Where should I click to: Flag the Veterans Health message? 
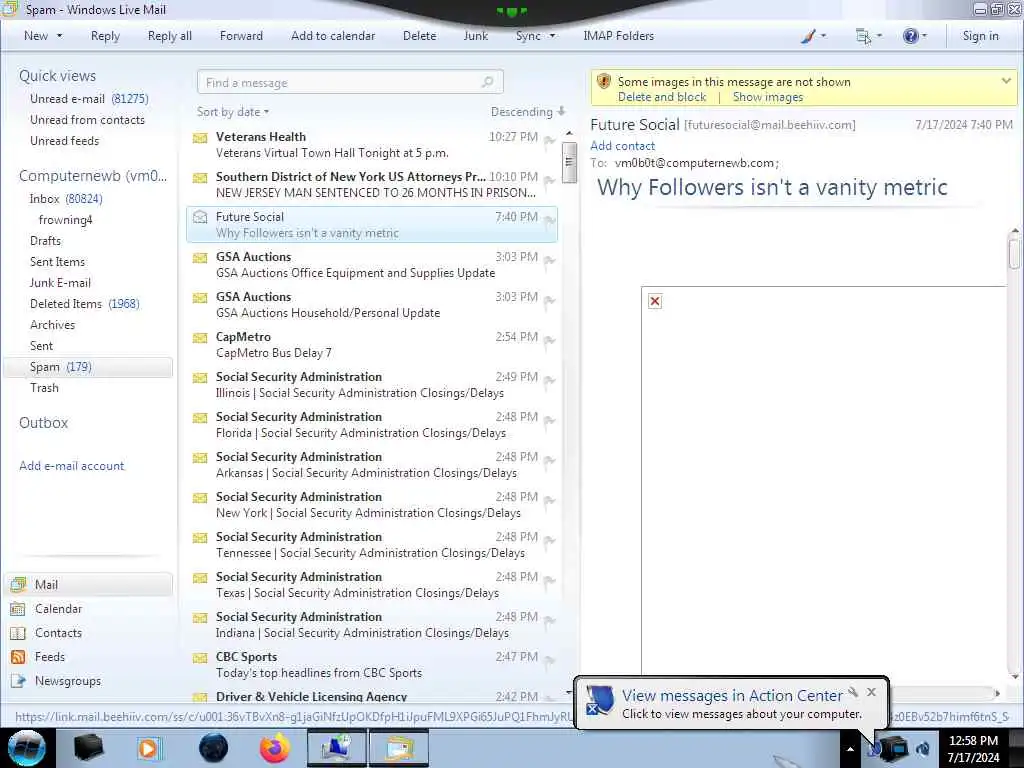pyautogui.click(x=549, y=140)
